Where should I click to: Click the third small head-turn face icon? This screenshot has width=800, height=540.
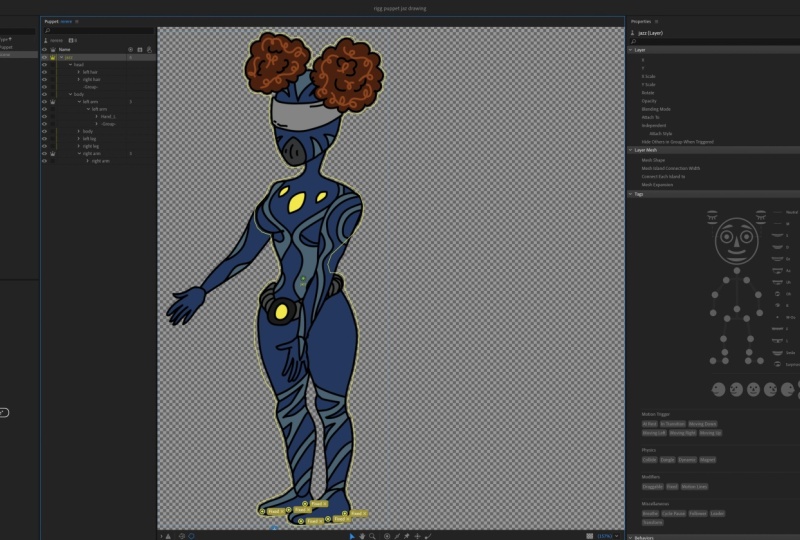click(753, 389)
